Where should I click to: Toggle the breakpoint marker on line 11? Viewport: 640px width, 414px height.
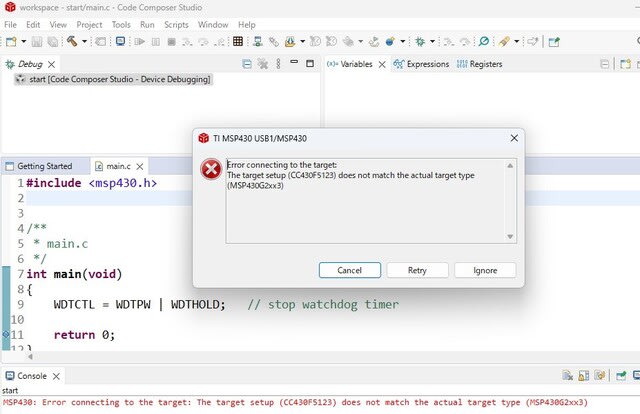tap(6, 334)
